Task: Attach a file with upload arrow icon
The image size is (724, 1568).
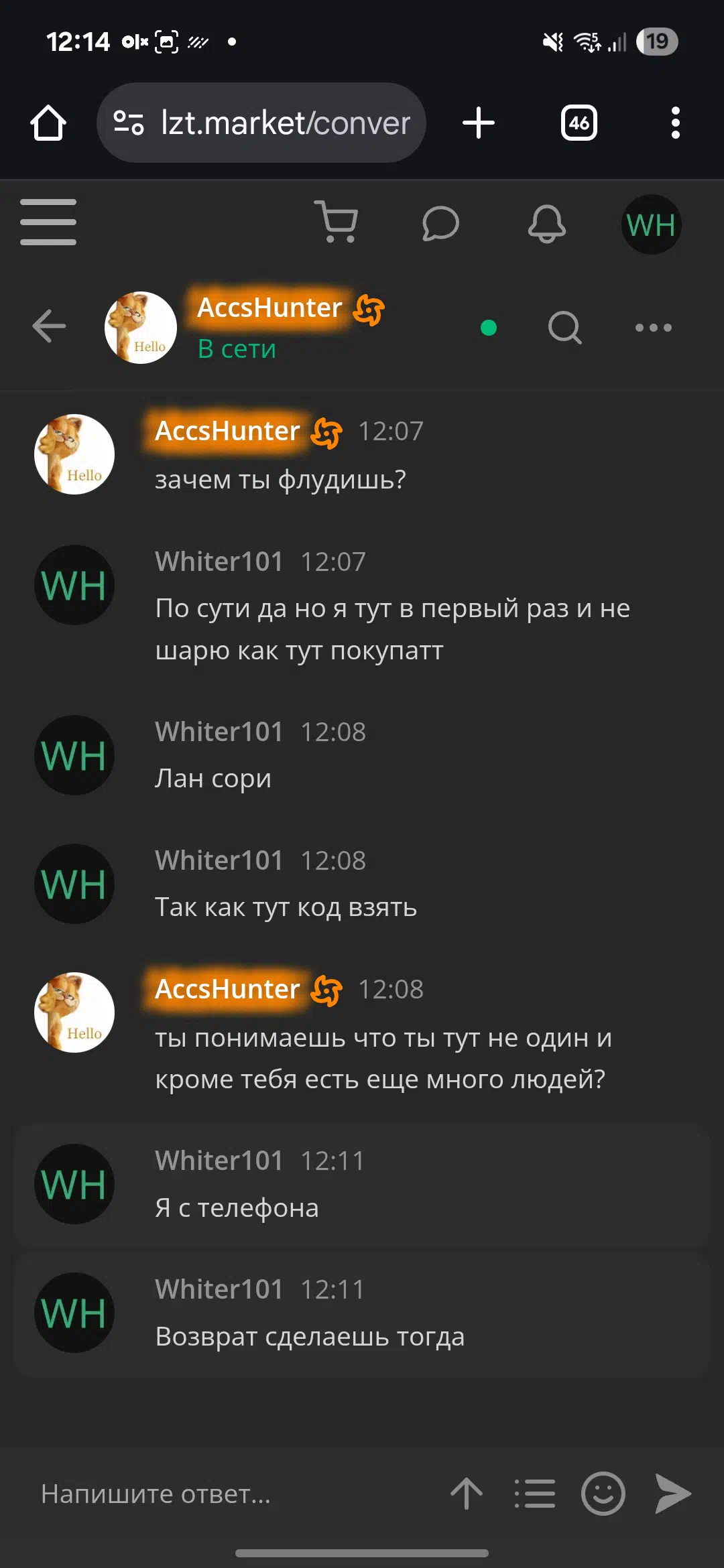Action: coord(467,1494)
